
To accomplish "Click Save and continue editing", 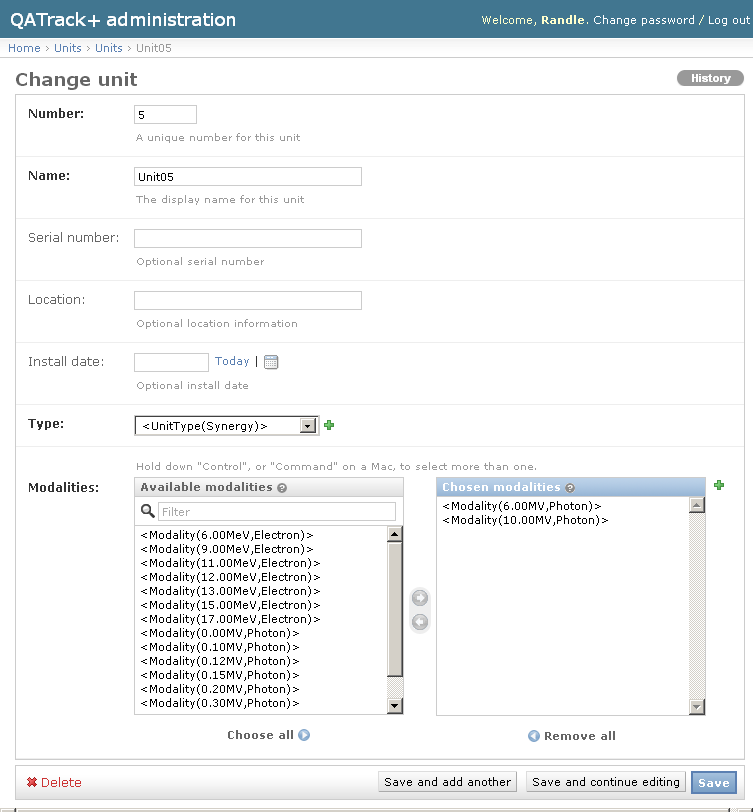I will (x=606, y=782).
